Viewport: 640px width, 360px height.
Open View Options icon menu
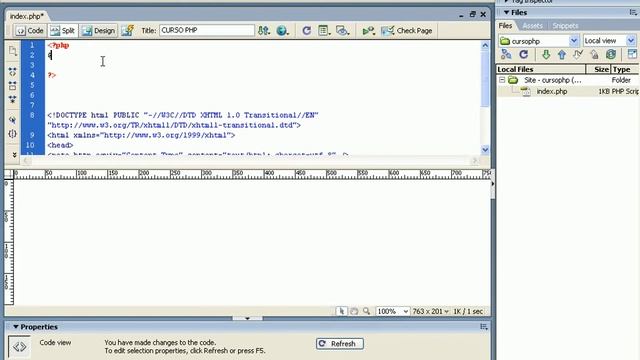click(324, 31)
